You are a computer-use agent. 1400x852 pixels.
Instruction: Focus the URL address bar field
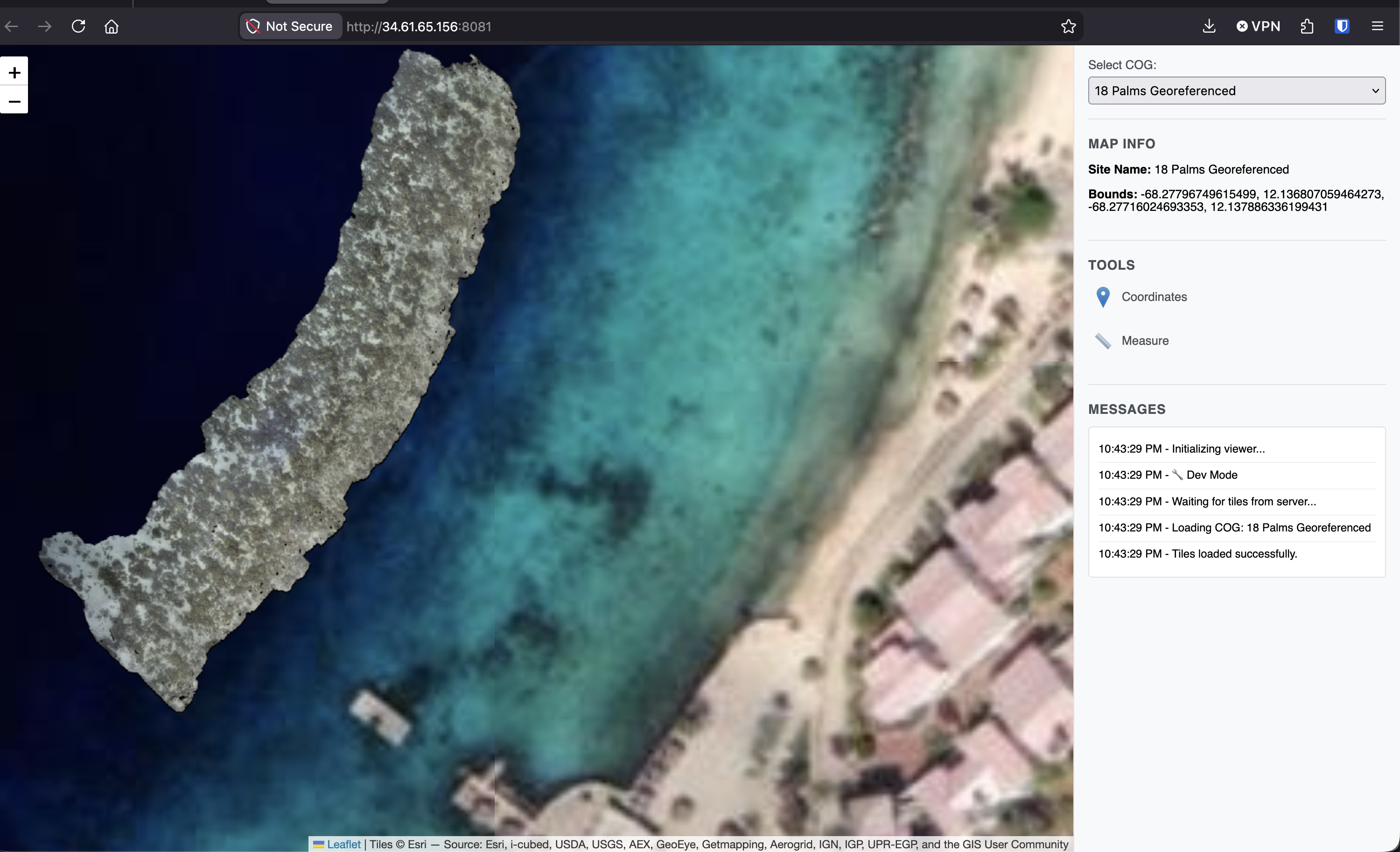pos(682,26)
